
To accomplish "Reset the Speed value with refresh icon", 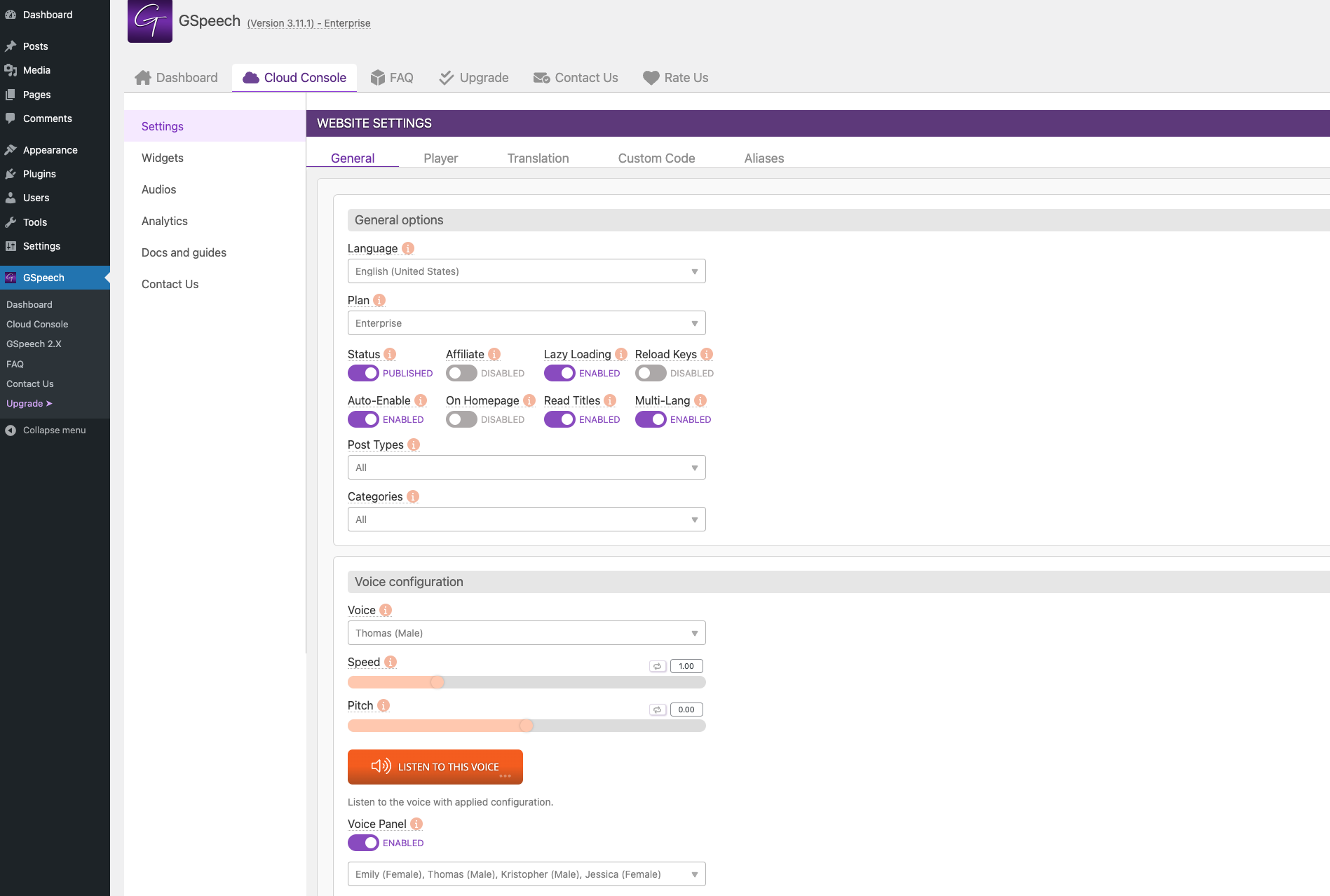I will coord(658,666).
